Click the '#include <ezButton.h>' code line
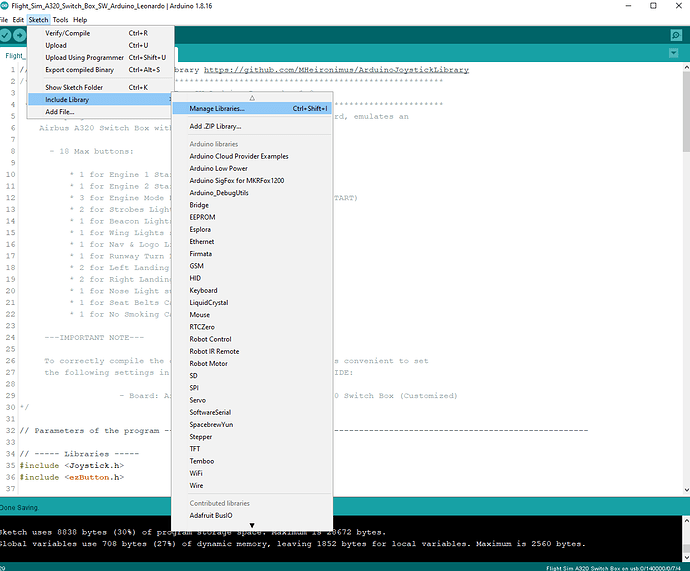690x571 pixels. (72, 477)
